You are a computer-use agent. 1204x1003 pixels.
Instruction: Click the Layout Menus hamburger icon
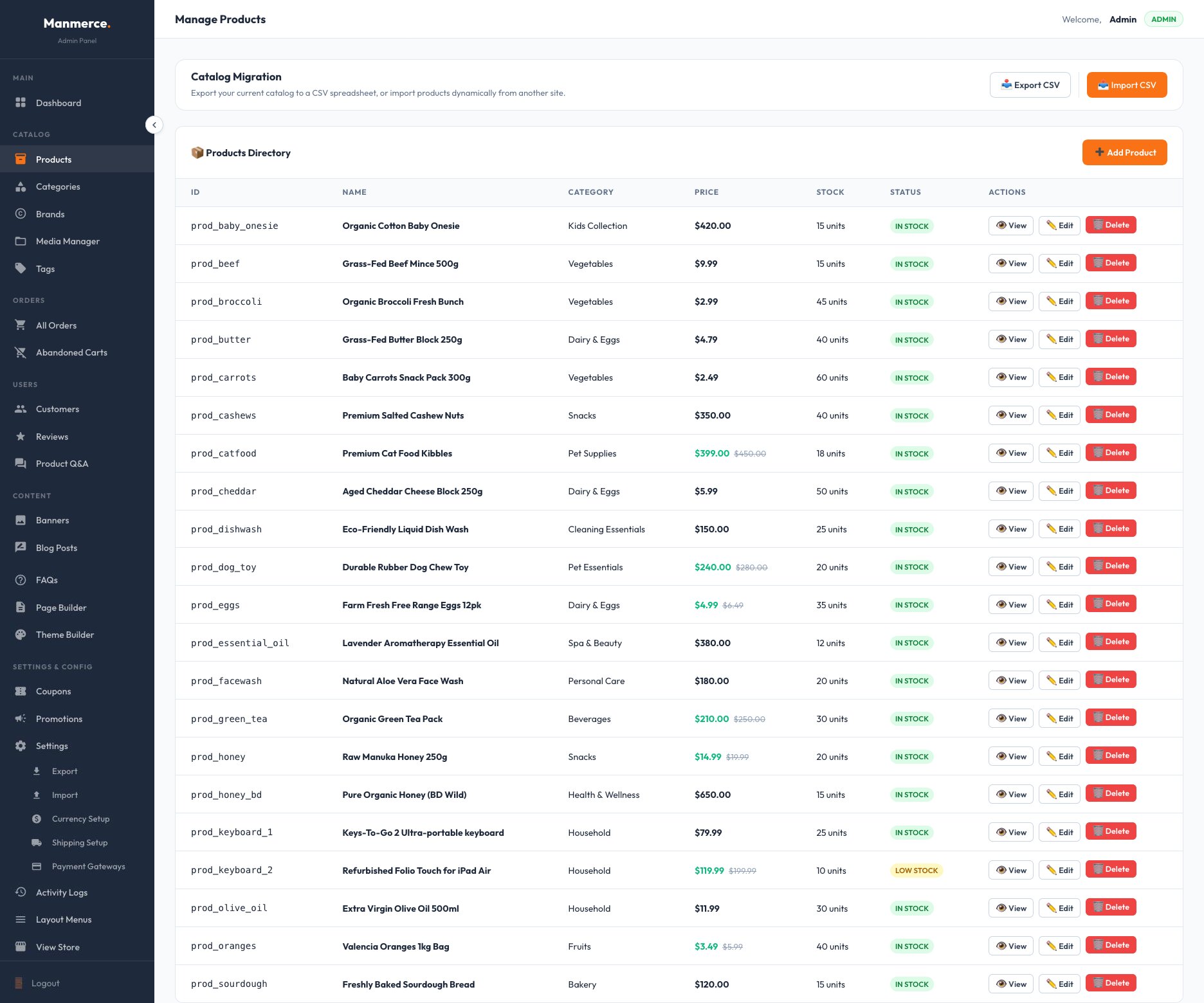(x=21, y=919)
